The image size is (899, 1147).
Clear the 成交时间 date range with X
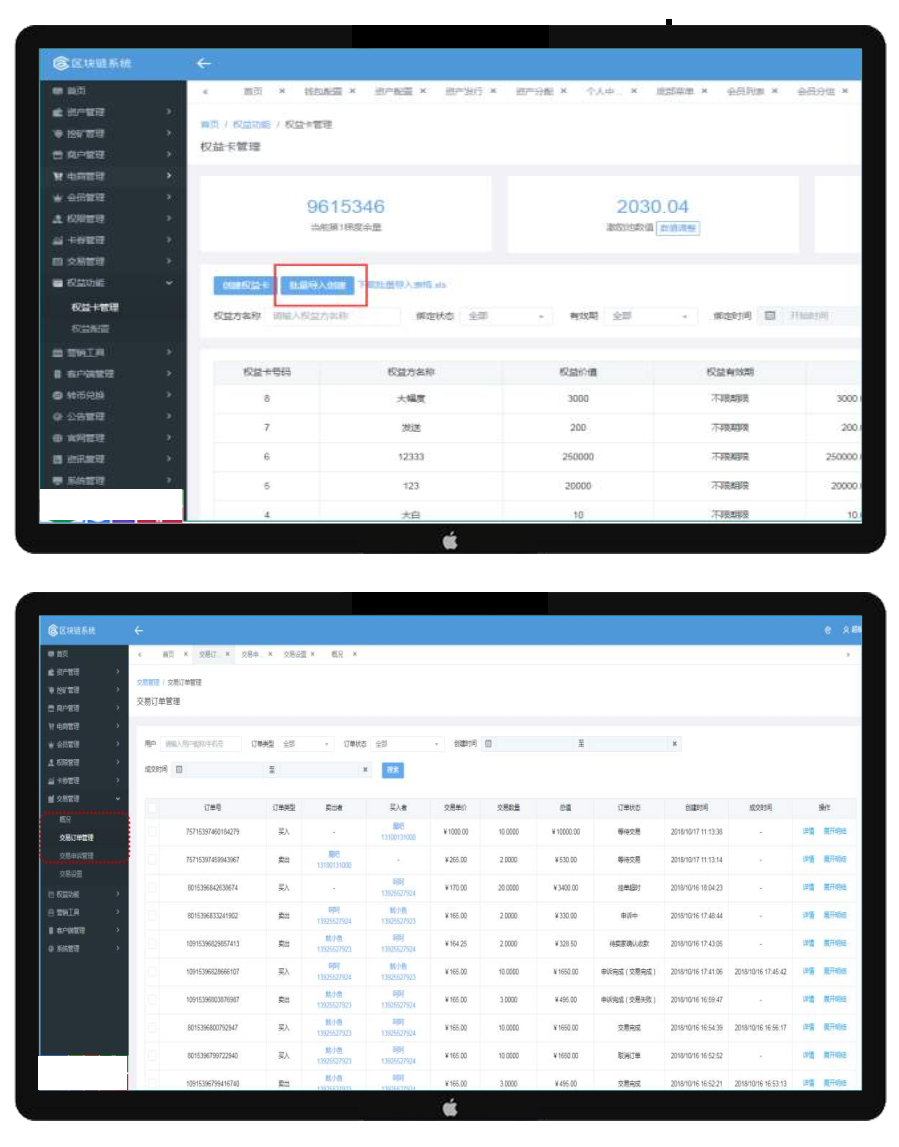click(365, 770)
